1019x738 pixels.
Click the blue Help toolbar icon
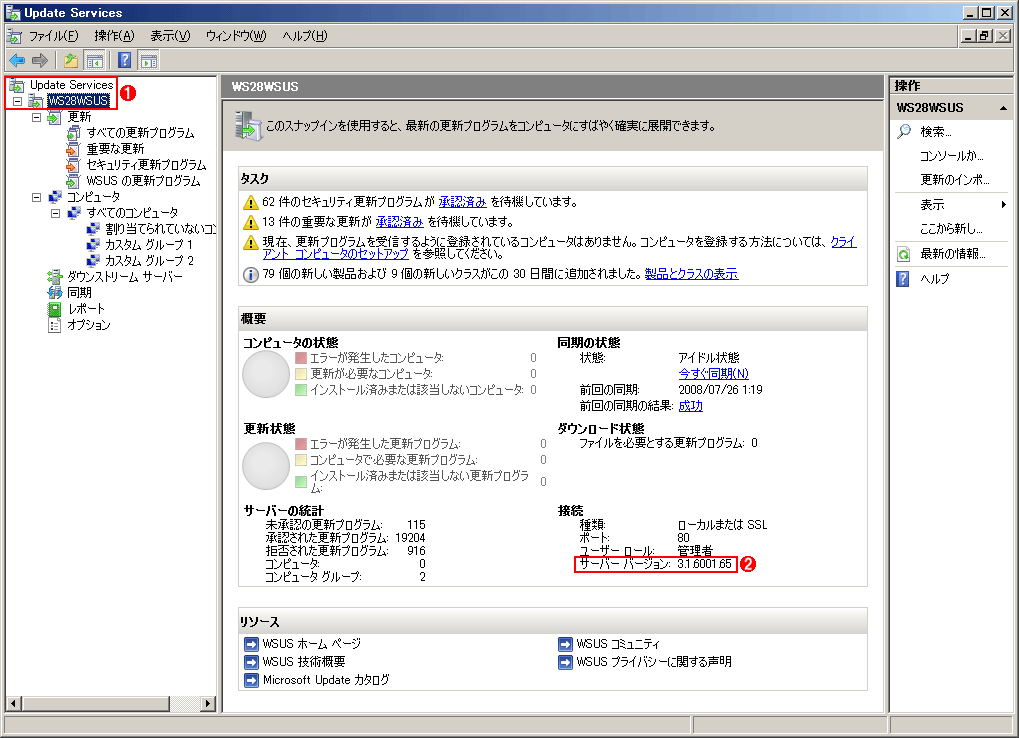(124, 61)
